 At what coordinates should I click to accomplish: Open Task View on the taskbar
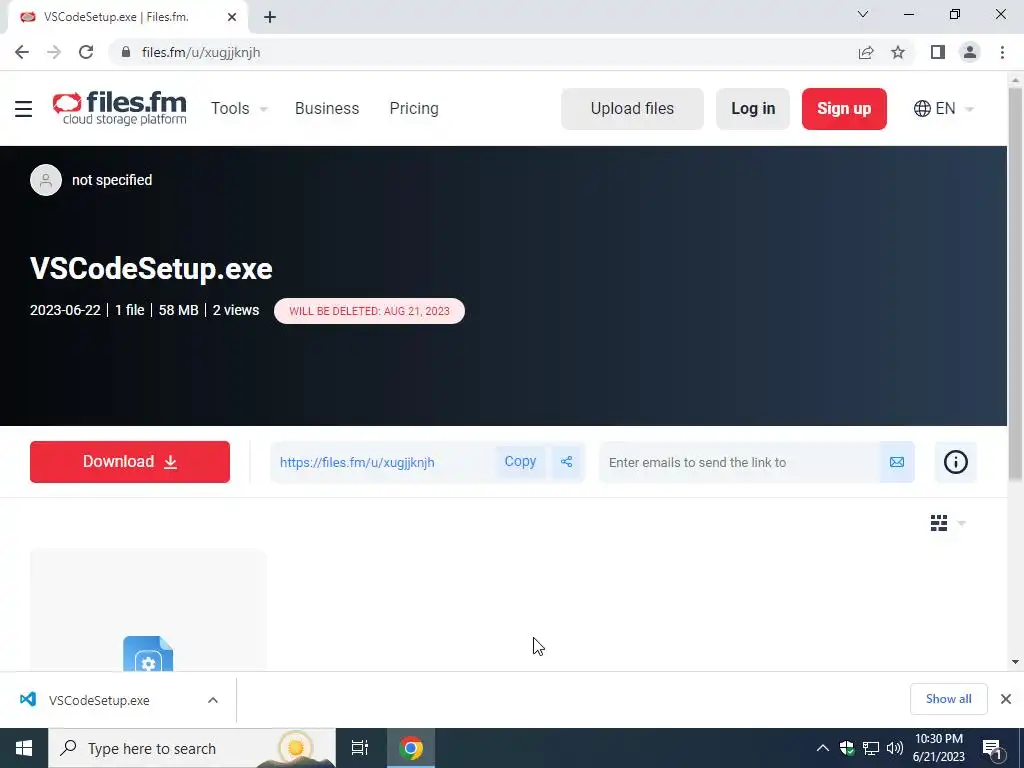(359, 748)
